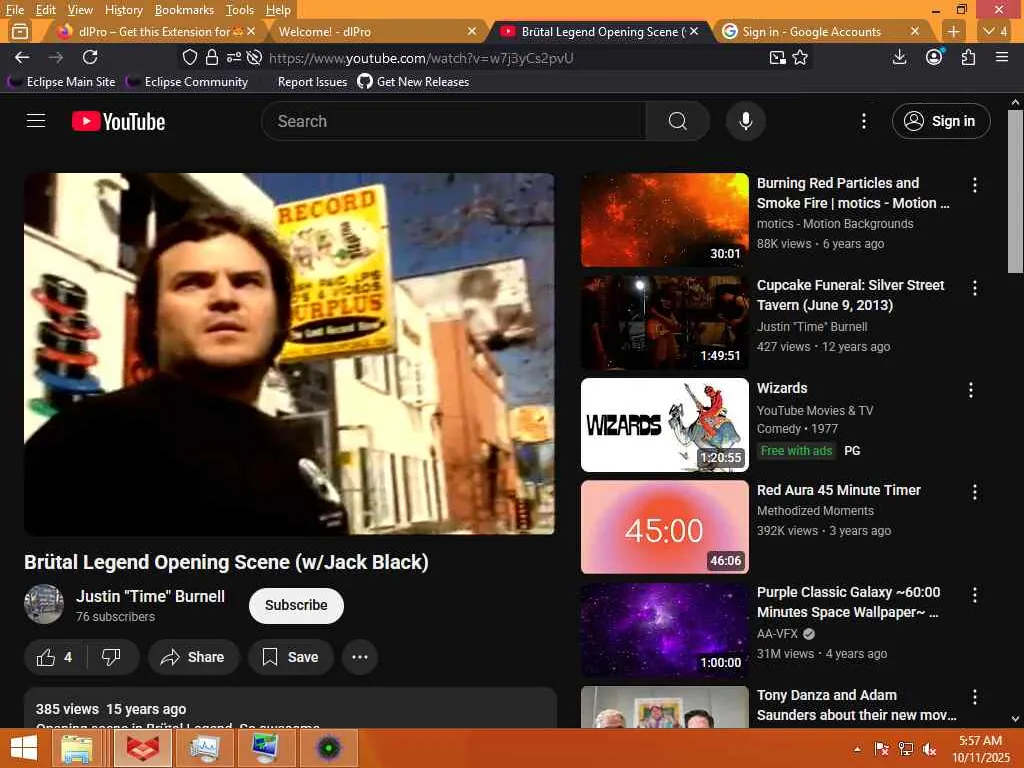Open the Firefox account icon
The height and width of the screenshot is (768, 1024).
(935, 57)
